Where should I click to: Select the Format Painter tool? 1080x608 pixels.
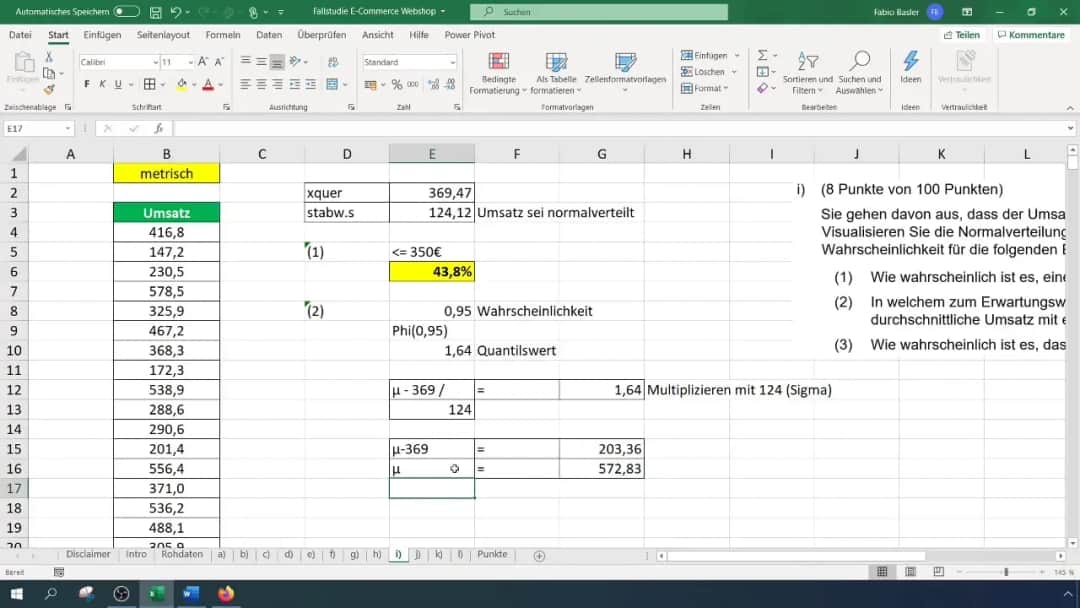[48, 89]
